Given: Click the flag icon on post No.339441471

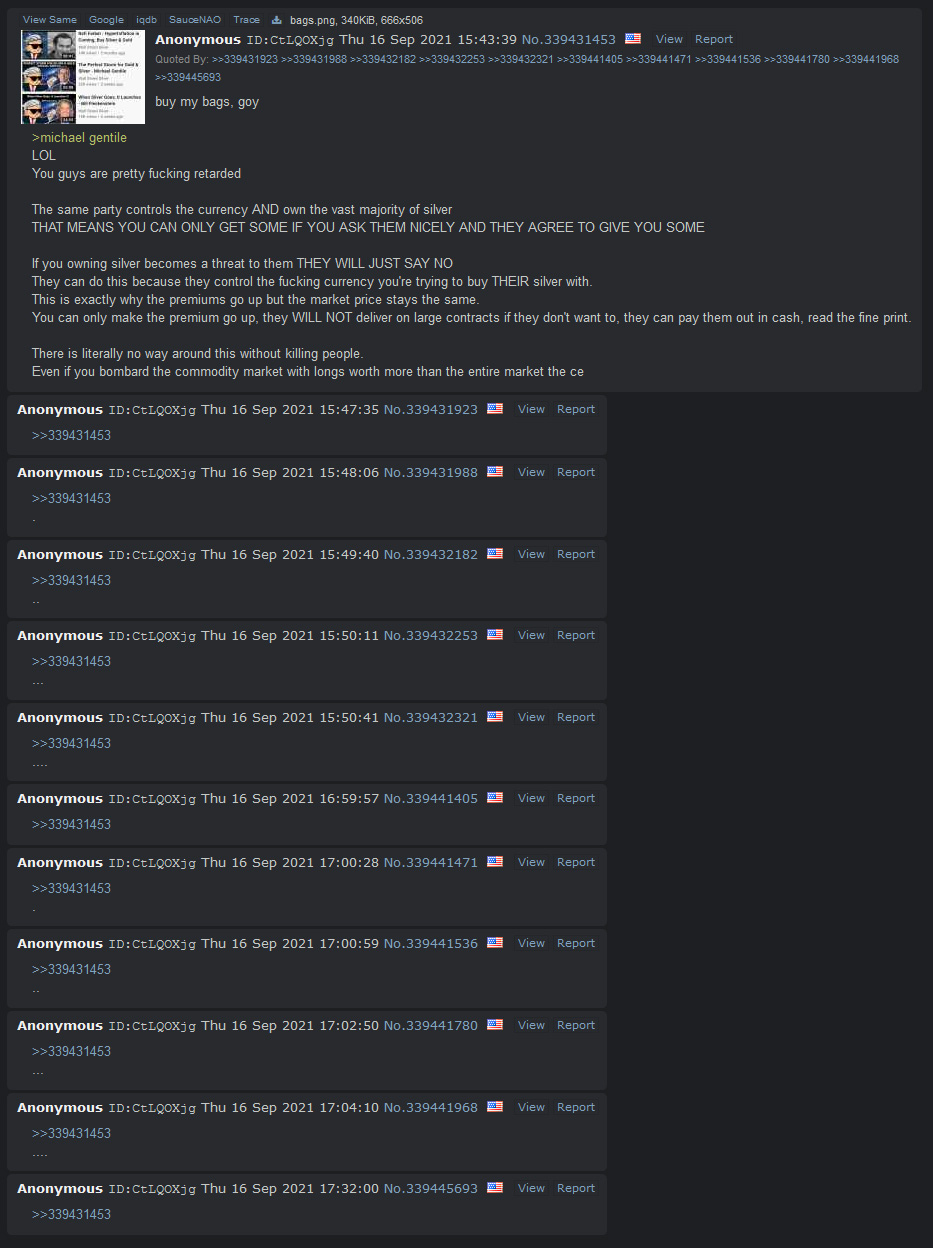Looking at the screenshot, I should tap(495, 861).
